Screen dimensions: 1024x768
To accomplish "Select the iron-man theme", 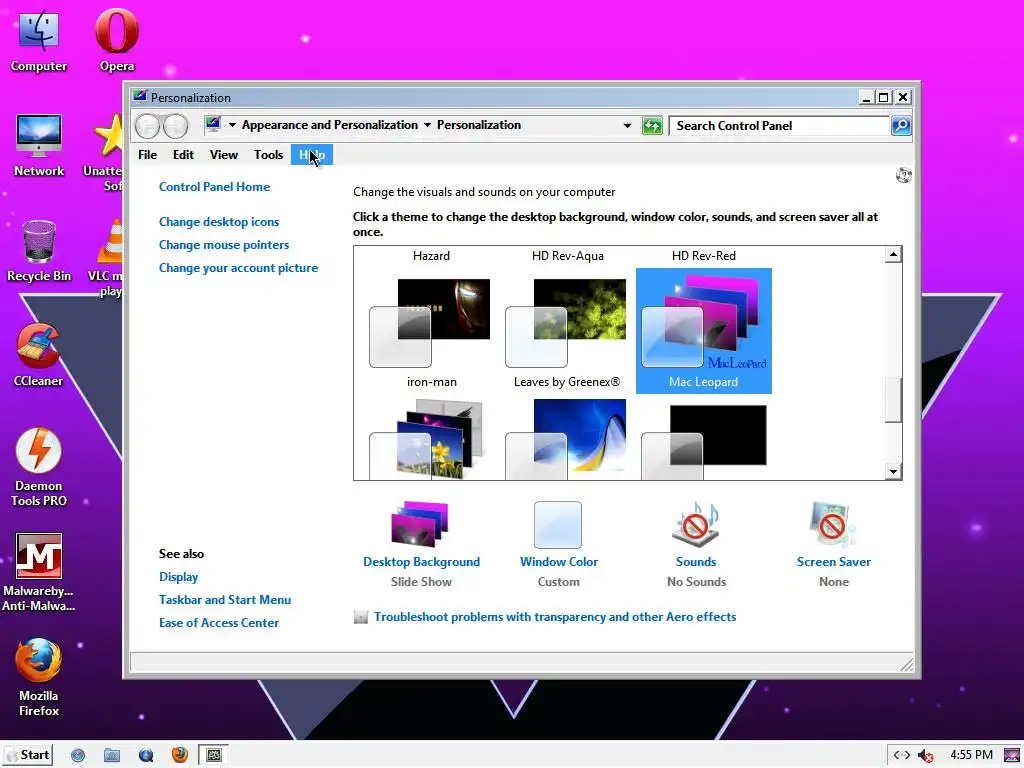I will [x=431, y=331].
